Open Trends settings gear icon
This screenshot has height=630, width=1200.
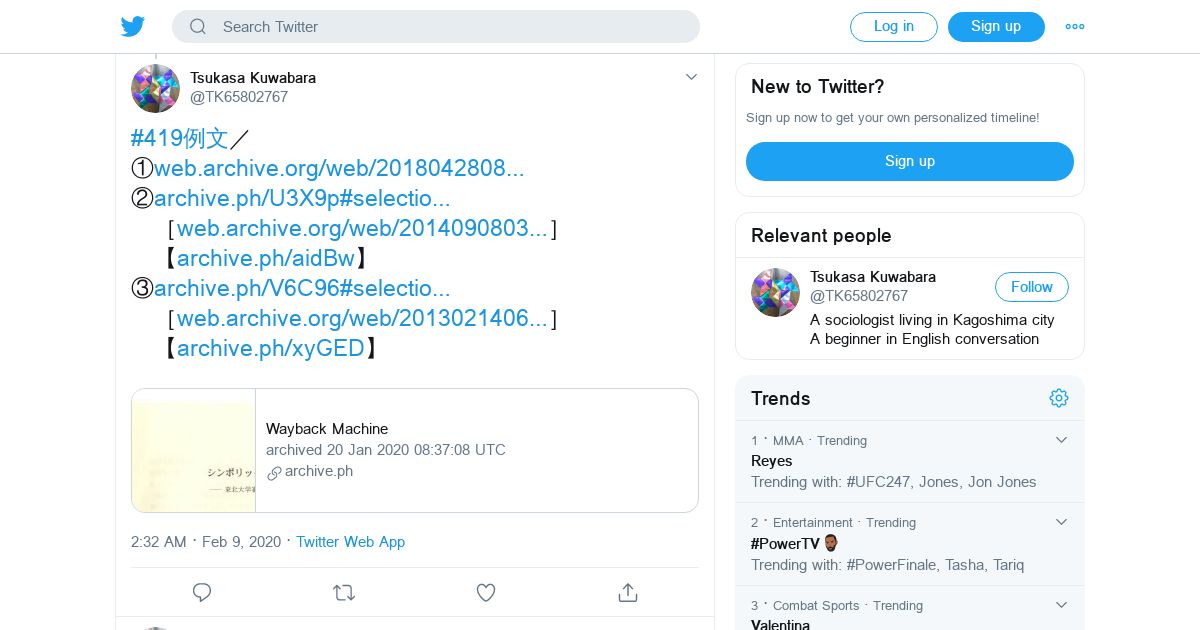click(1059, 398)
